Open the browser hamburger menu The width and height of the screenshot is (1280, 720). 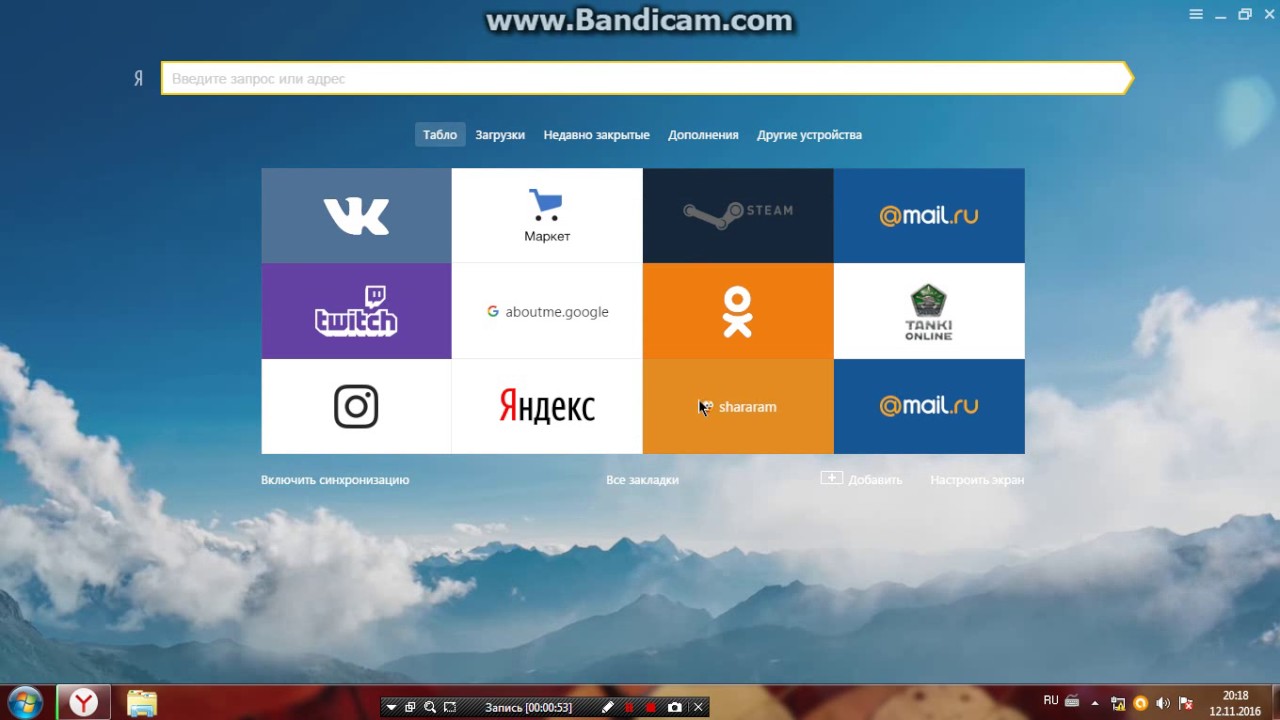pyautogui.click(x=1196, y=14)
